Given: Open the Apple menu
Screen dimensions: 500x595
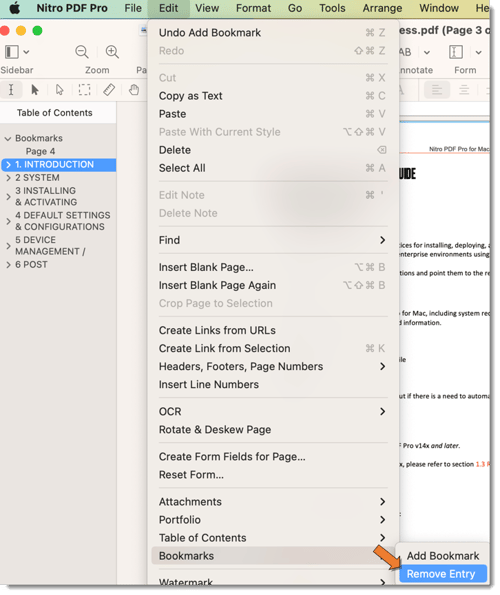Looking at the screenshot, I should (14, 8).
